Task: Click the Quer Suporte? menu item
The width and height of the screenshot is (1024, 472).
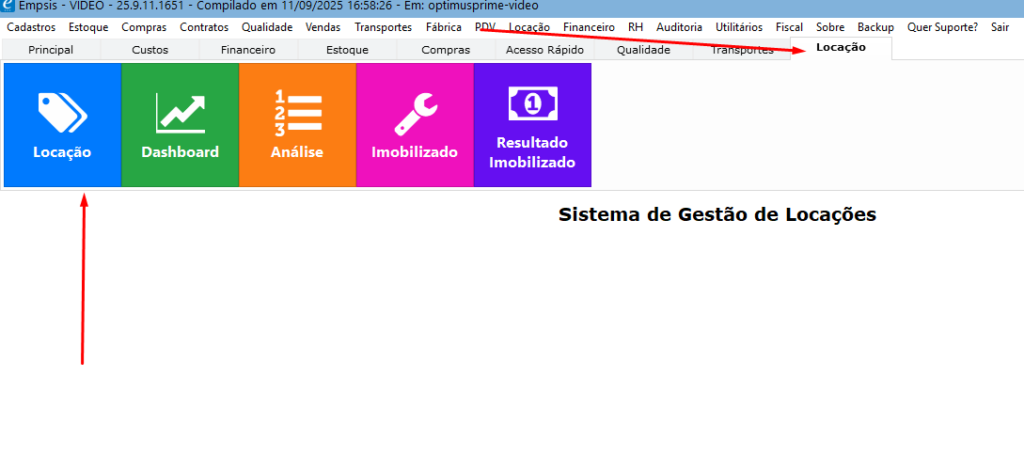Action: click(942, 27)
